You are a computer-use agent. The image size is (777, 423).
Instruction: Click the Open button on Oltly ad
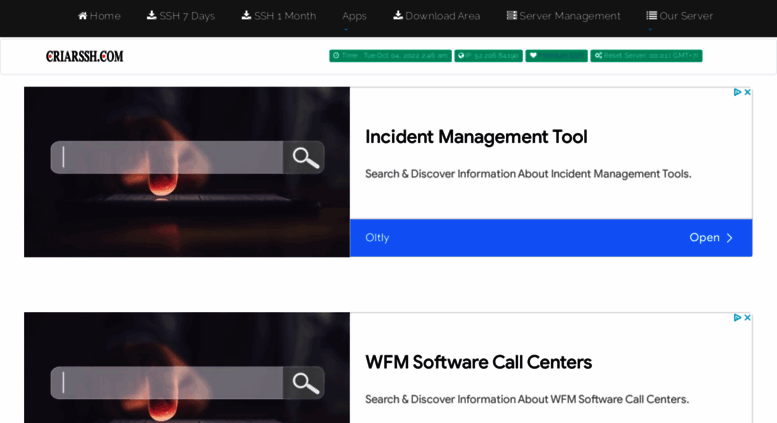[x=711, y=238]
